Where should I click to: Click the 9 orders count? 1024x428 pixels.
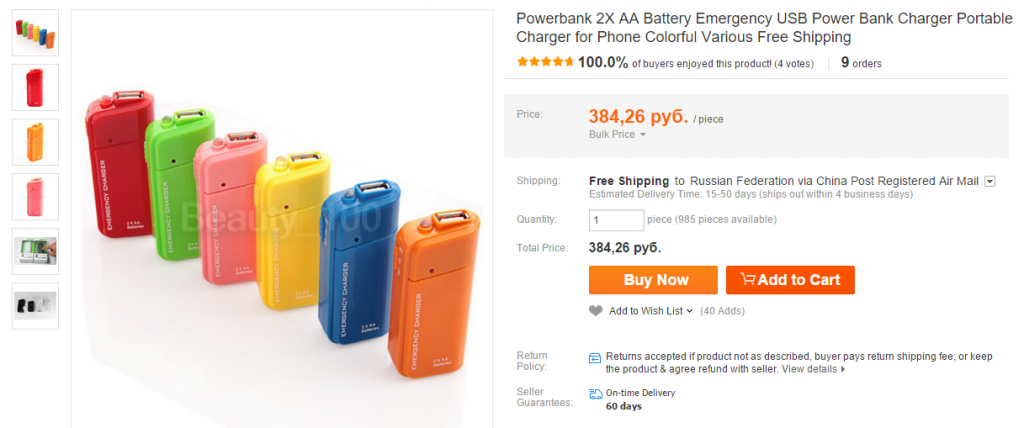861,63
